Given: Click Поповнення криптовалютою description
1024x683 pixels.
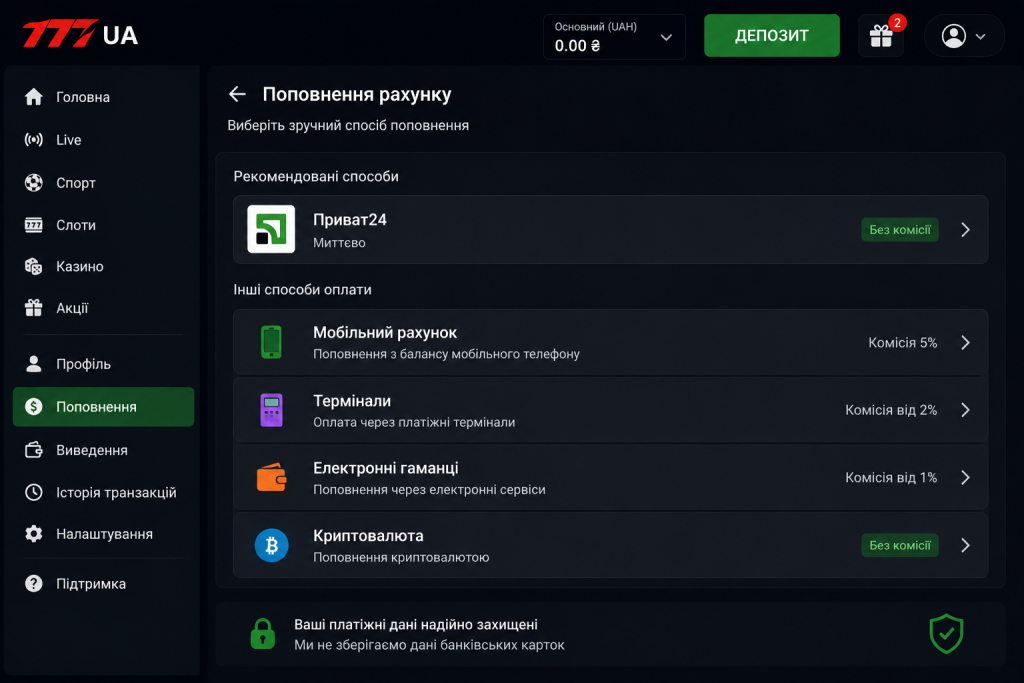Looking at the screenshot, I should [401, 558].
